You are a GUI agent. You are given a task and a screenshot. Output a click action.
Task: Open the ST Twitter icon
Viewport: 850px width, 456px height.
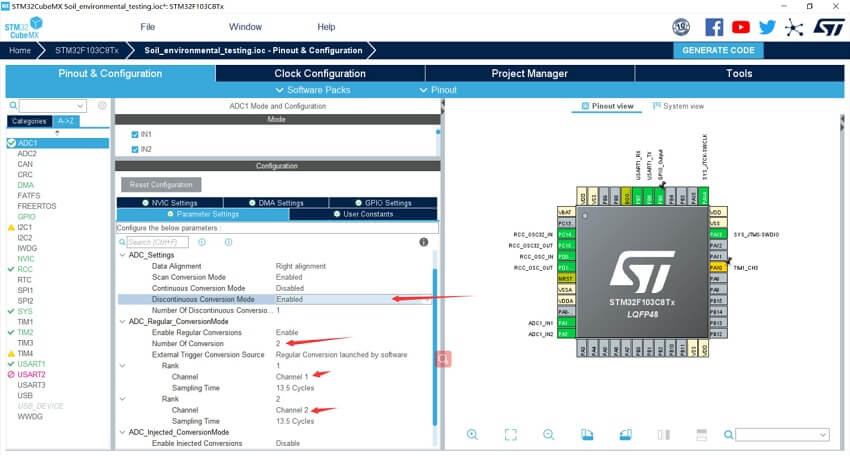[x=767, y=27]
